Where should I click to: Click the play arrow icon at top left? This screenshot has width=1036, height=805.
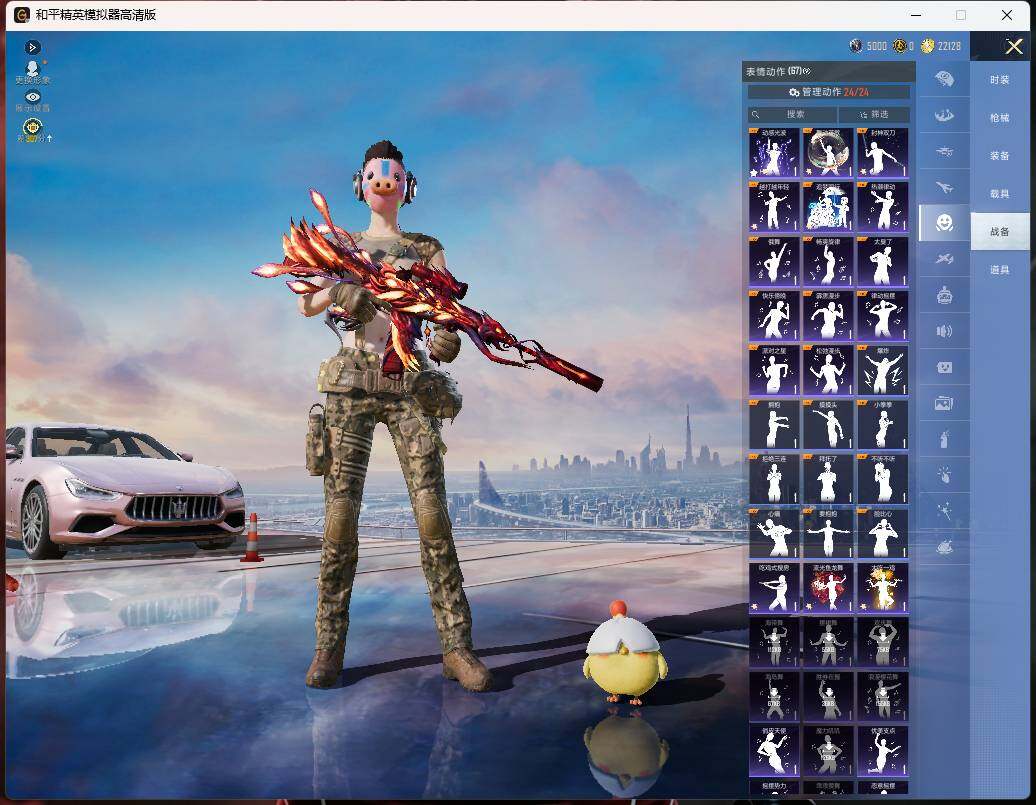(32, 47)
